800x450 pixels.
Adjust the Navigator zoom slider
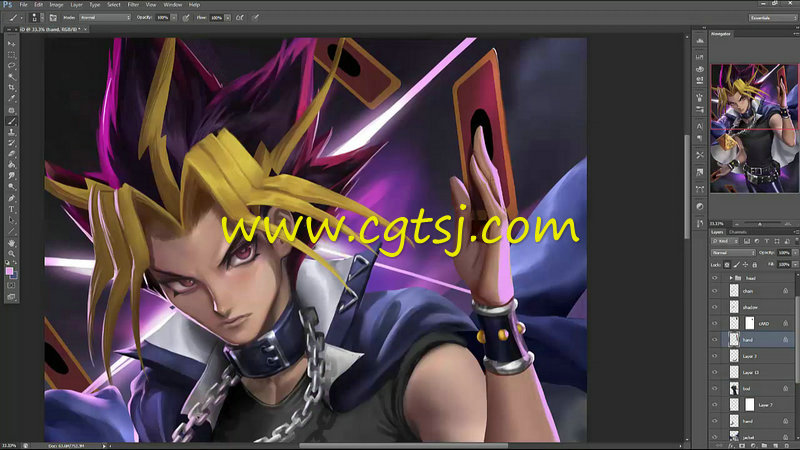760,223
